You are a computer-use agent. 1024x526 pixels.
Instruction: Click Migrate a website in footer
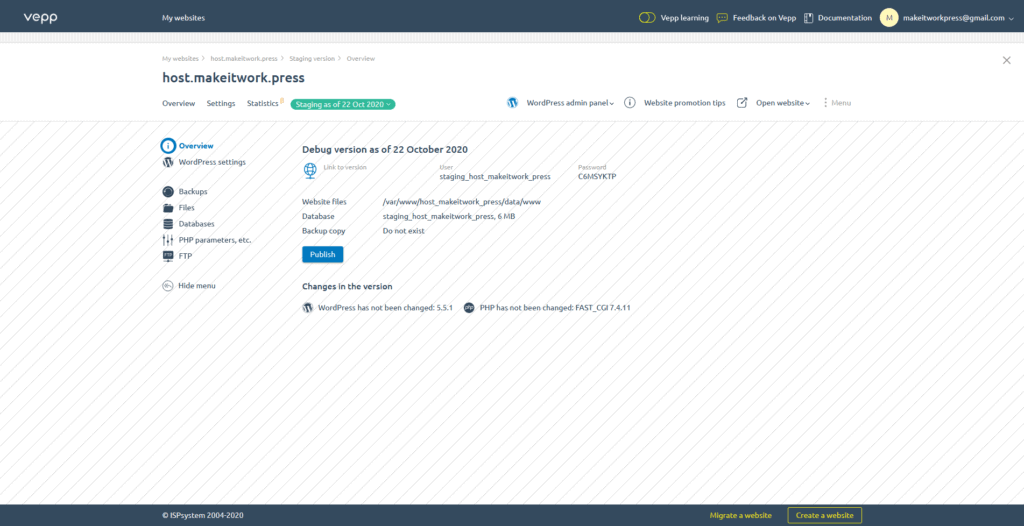coord(741,516)
